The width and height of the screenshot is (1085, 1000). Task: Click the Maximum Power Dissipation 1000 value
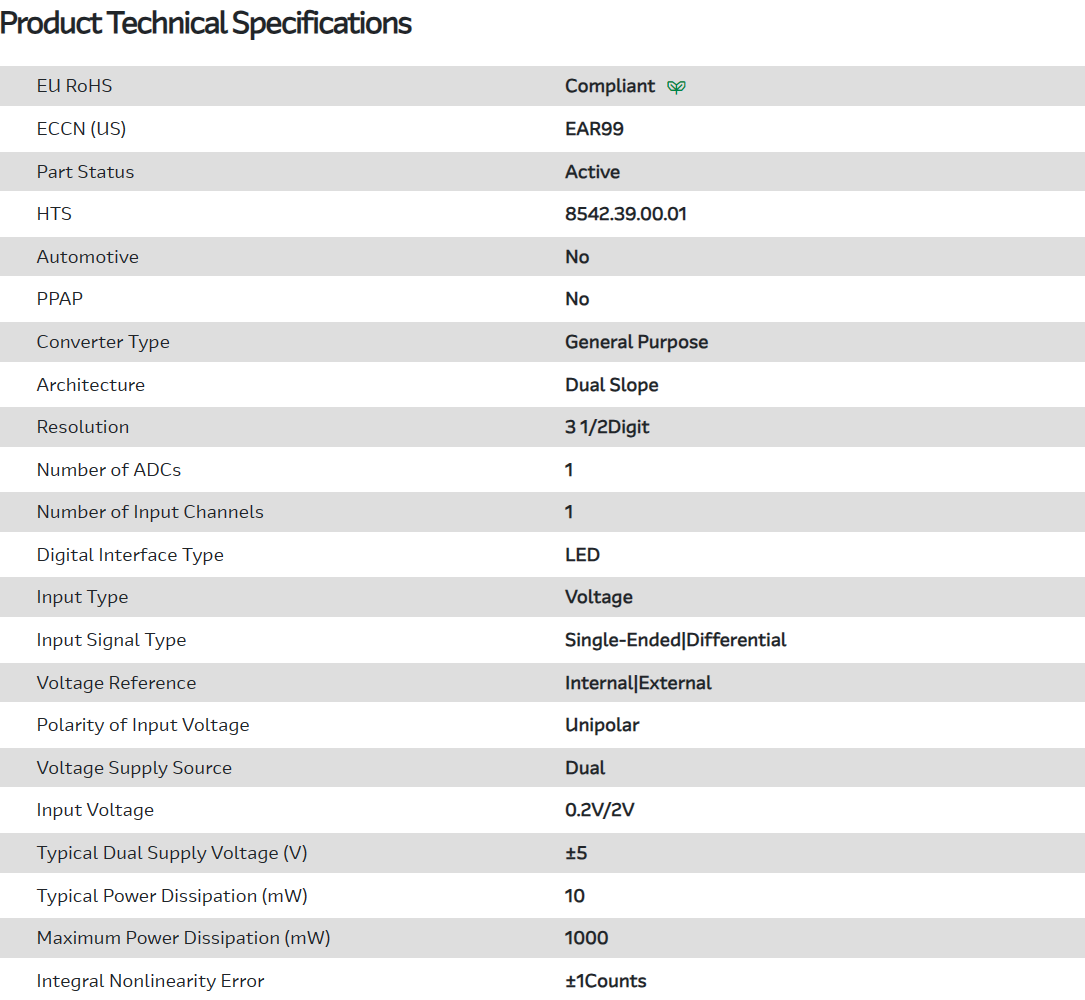click(586, 938)
